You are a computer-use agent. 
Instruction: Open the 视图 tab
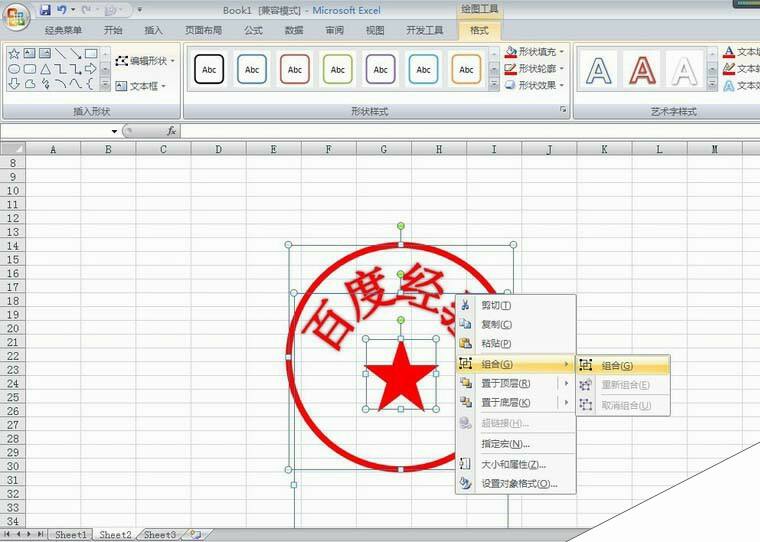[x=375, y=31]
